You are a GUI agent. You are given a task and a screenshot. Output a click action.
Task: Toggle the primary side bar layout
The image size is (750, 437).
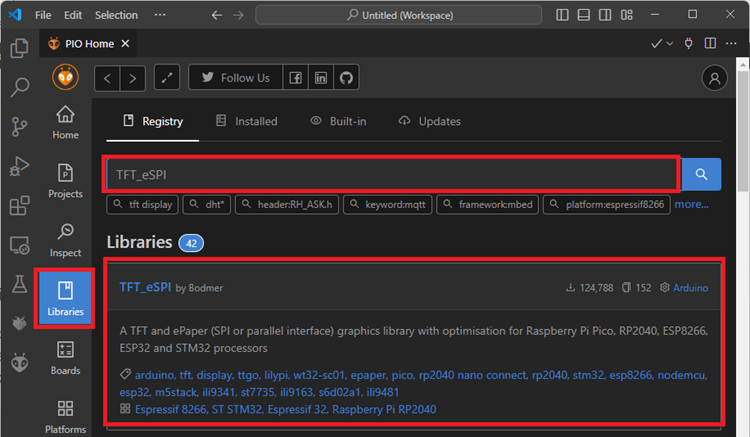click(x=562, y=15)
